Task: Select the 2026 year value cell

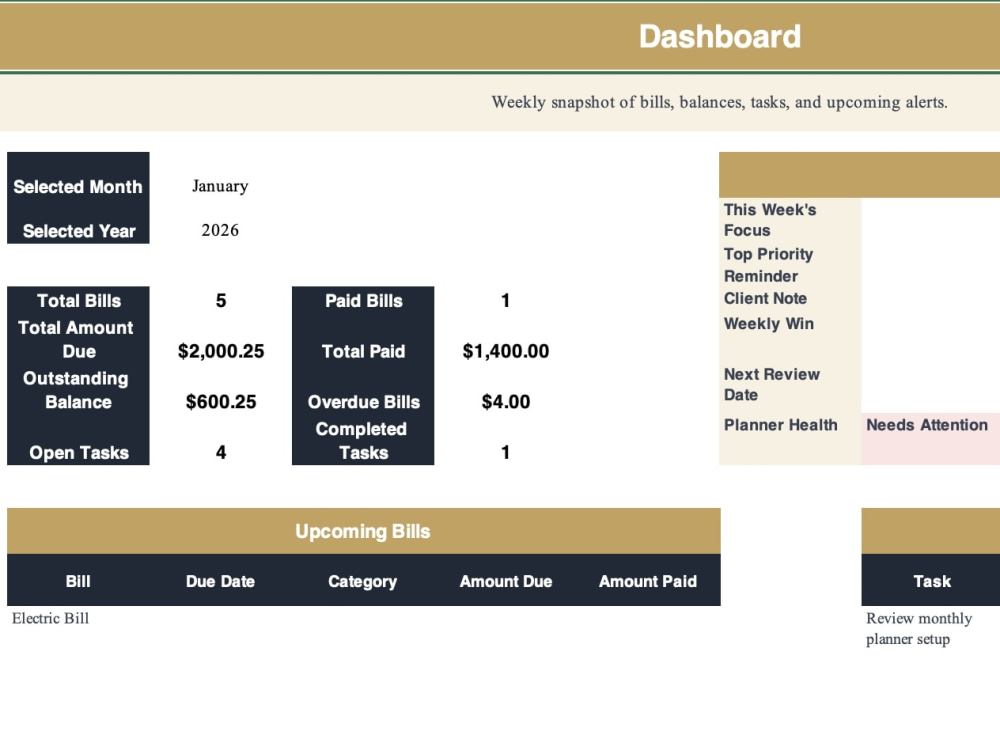Action: tap(221, 230)
